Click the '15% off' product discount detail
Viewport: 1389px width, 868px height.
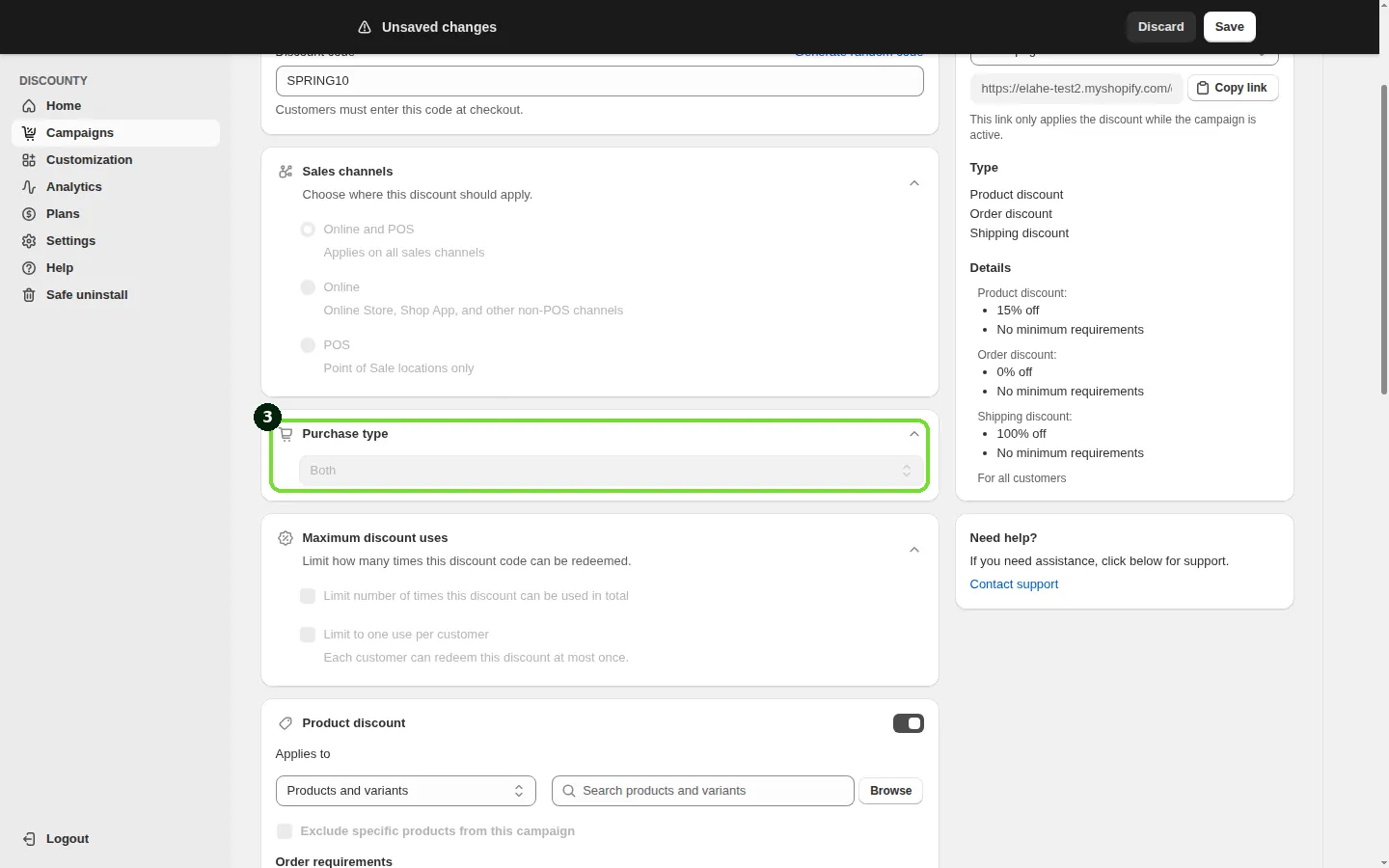click(x=1018, y=311)
